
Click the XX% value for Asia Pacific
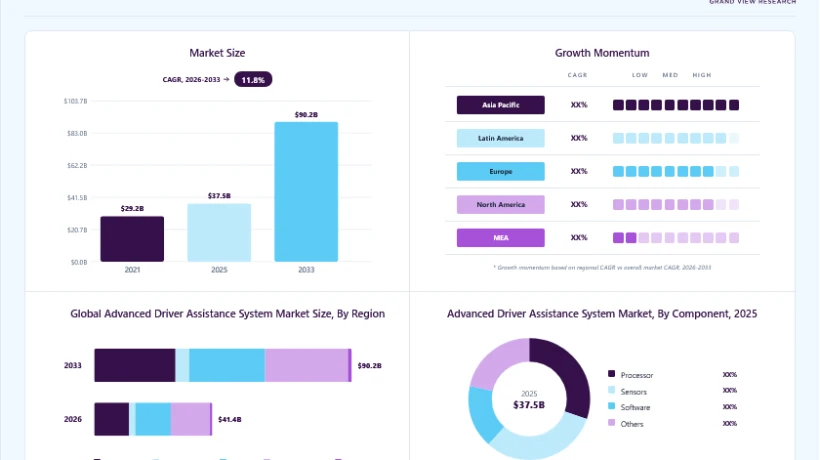tap(579, 105)
